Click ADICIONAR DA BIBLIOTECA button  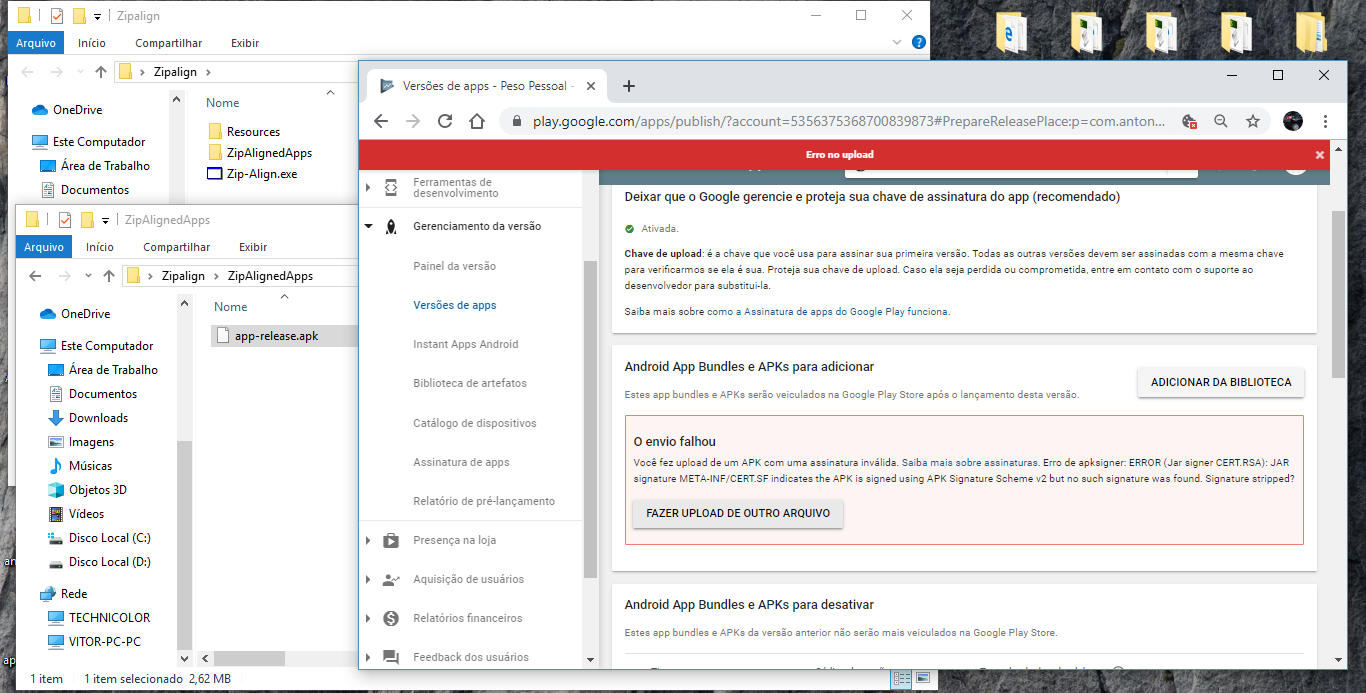[1221, 382]
